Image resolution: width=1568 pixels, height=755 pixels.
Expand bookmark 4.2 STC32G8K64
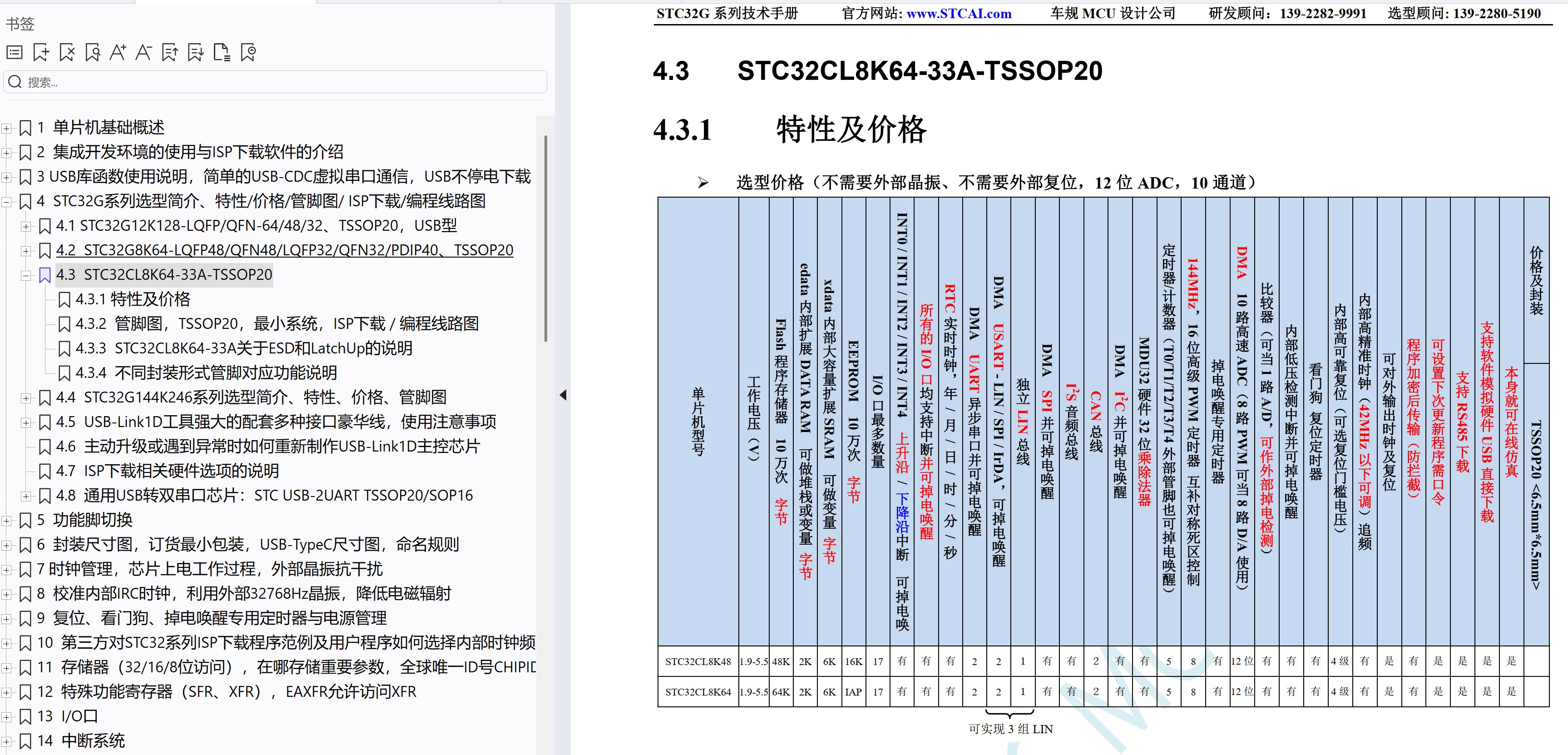[x=25, y=251]
